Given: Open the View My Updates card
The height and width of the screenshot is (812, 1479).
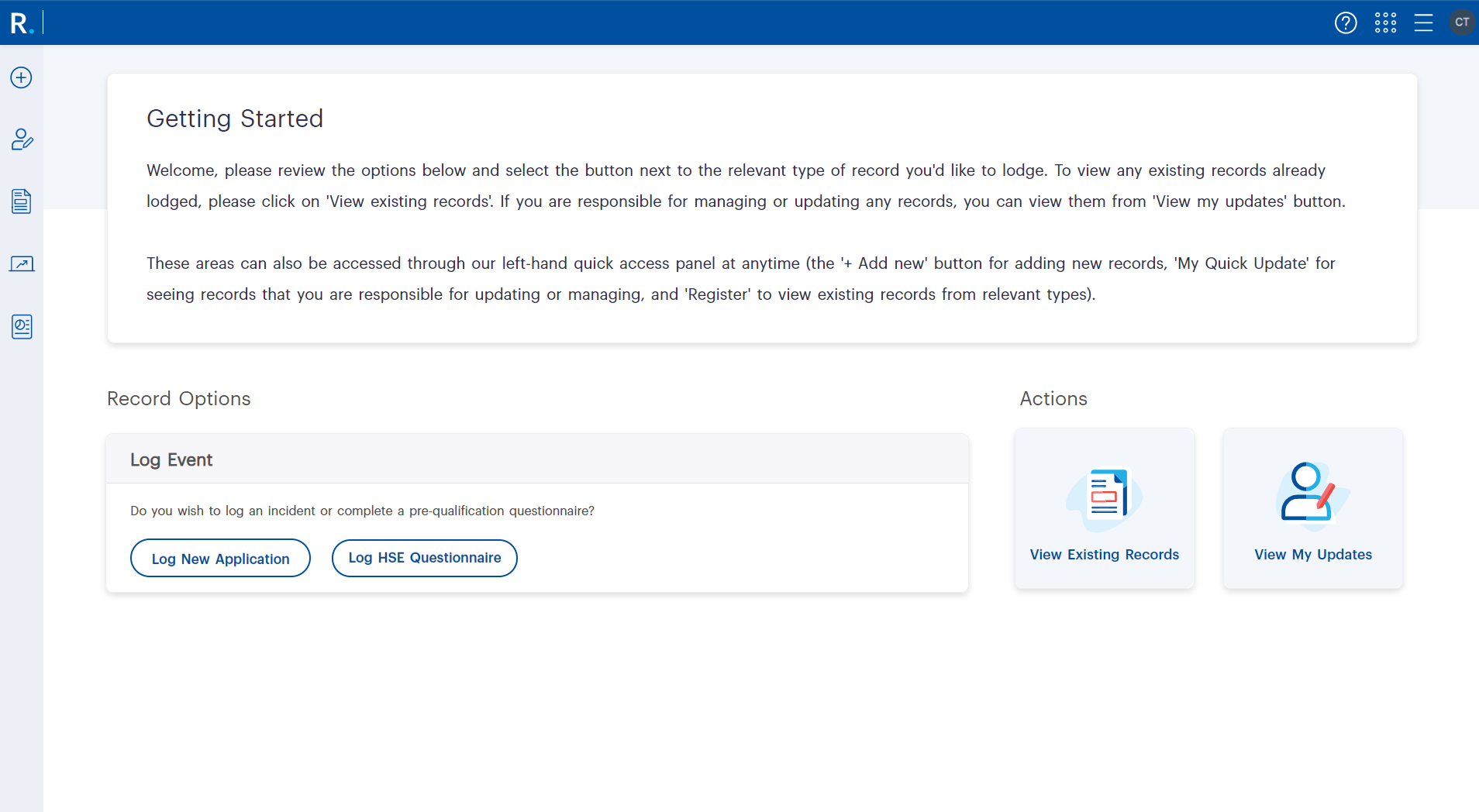Looking at the screenshot, I should coord(1313,508).
